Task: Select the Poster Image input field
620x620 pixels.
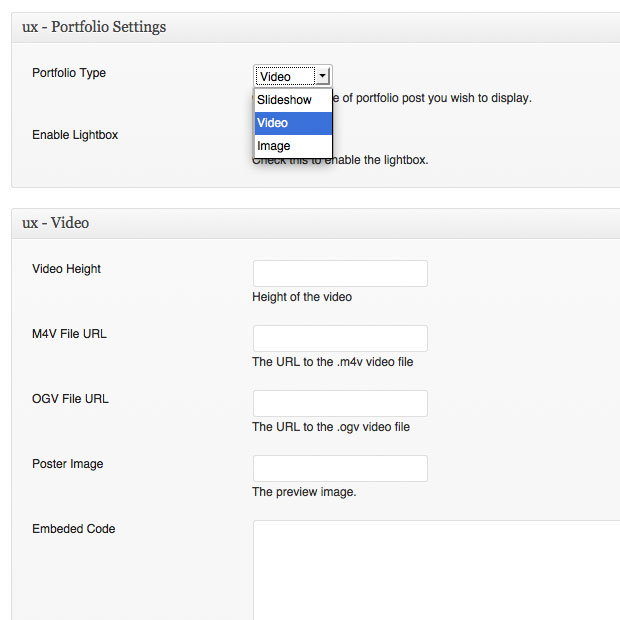Action: click(340, 468)
